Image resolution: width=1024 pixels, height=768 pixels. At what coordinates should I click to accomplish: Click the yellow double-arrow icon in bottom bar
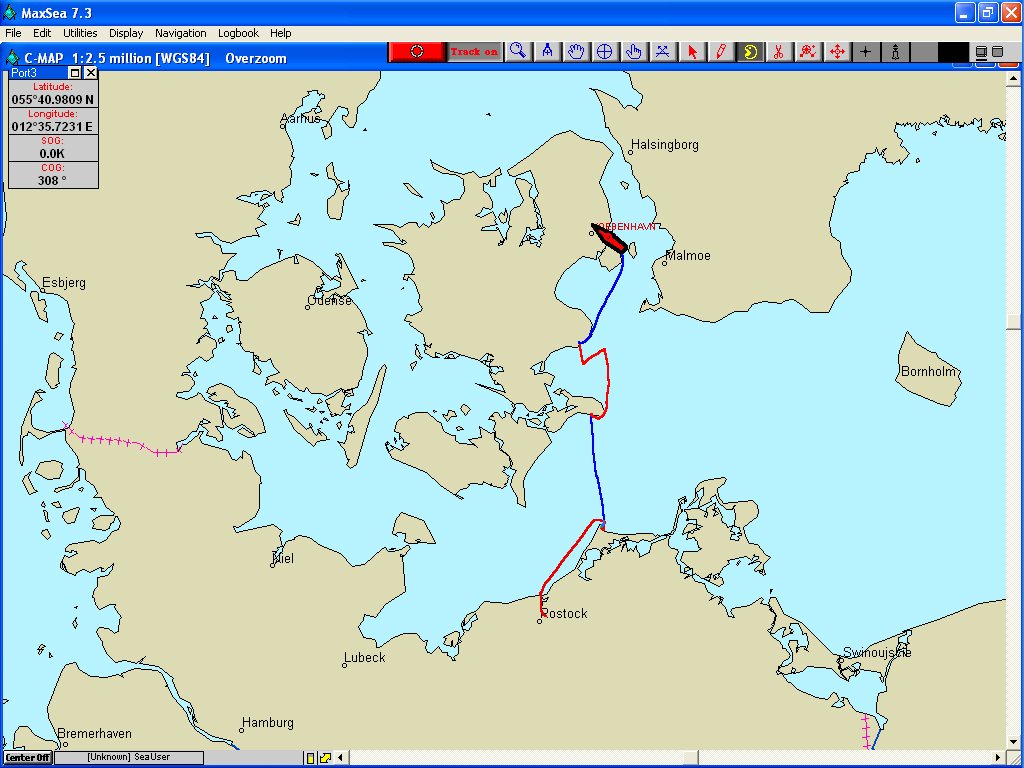point(325,758)
